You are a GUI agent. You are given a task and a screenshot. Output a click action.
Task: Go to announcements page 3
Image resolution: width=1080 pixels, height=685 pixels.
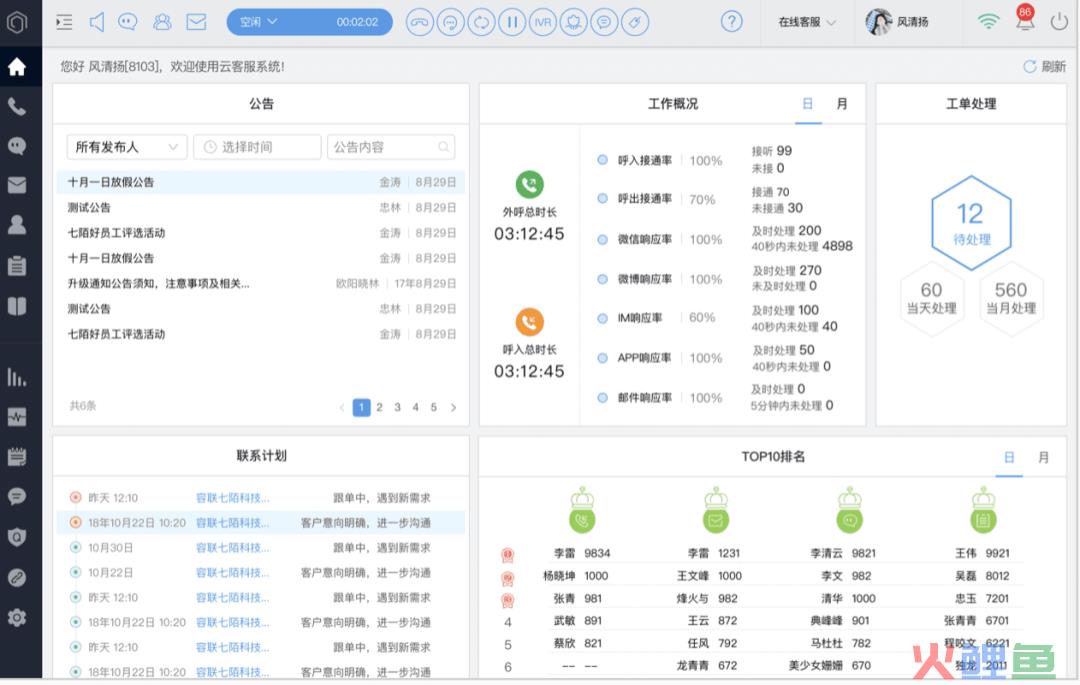pyautogui.click(x=397, y=407)
